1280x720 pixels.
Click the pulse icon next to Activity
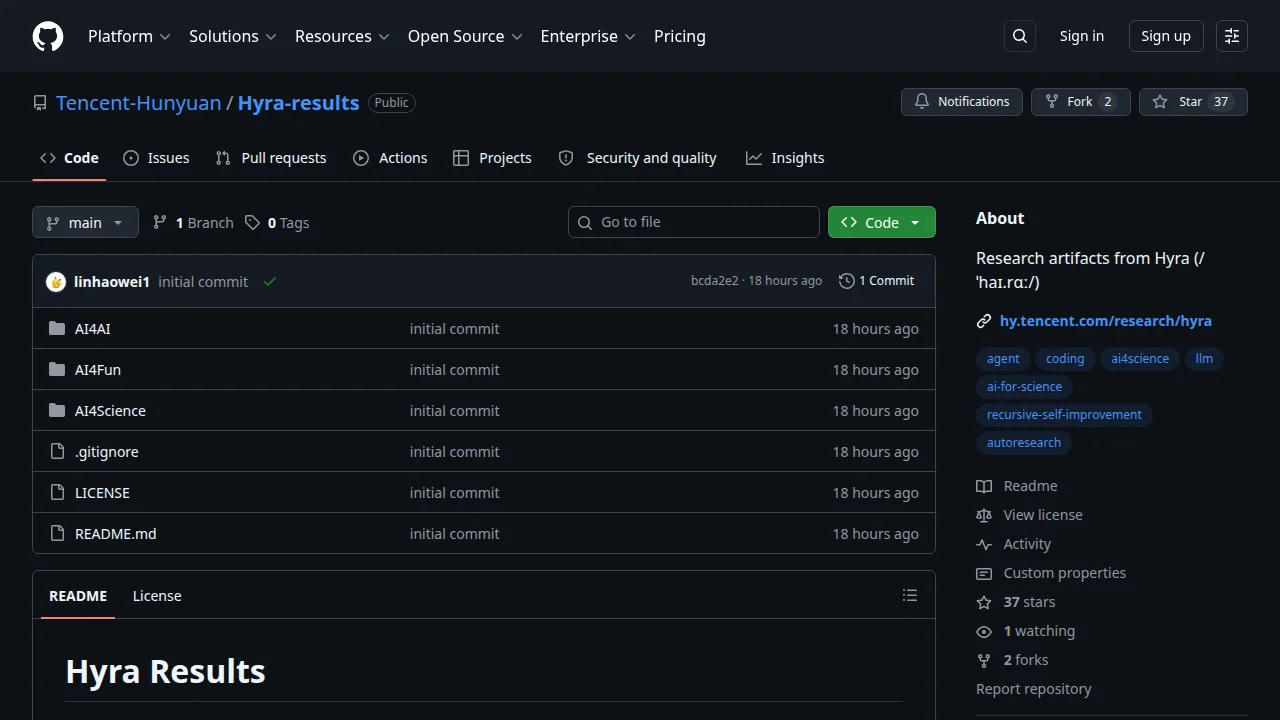[x=984, y=544]
